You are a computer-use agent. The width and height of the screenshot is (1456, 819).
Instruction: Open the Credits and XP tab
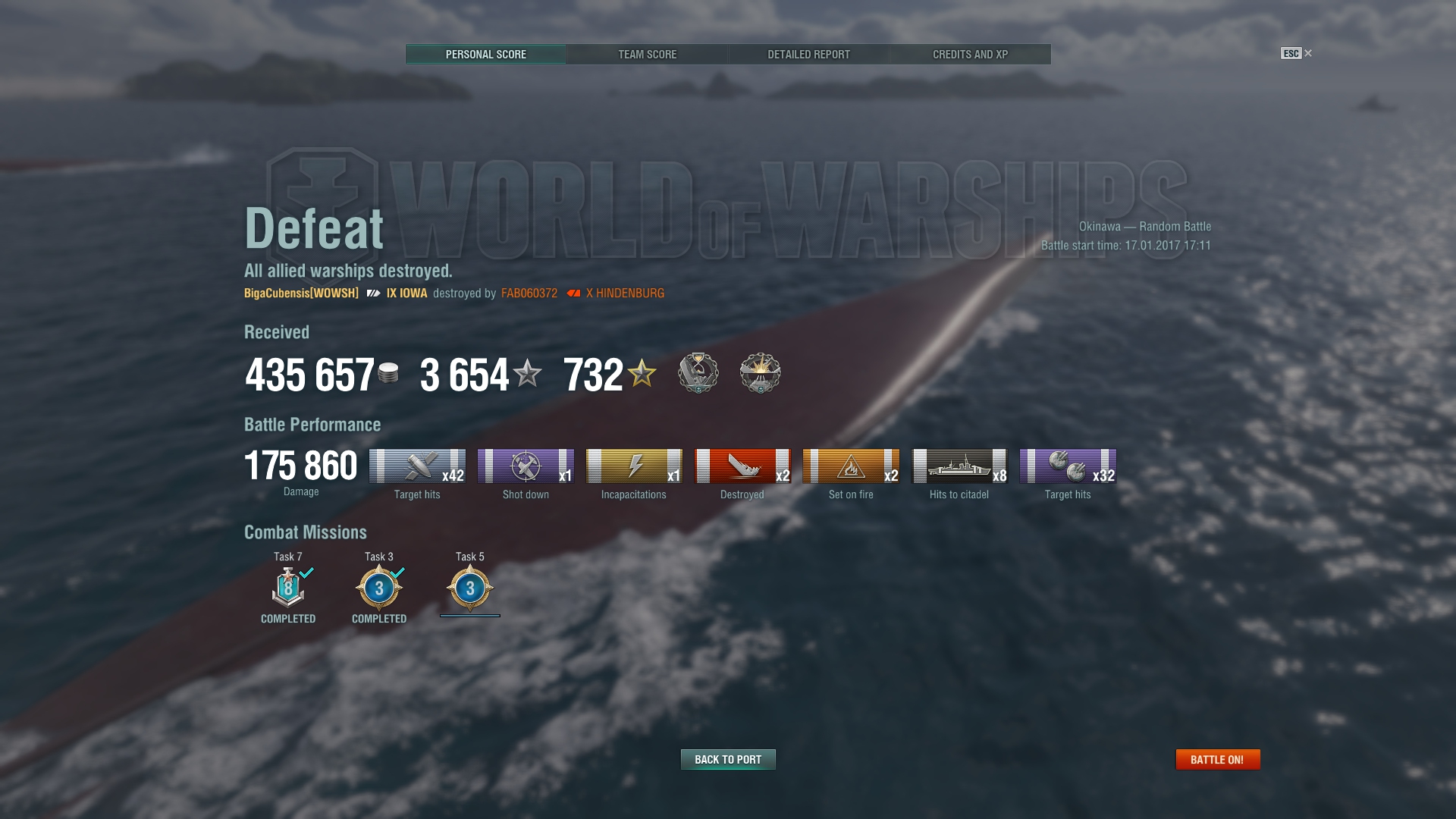click(x=970, y=54)
